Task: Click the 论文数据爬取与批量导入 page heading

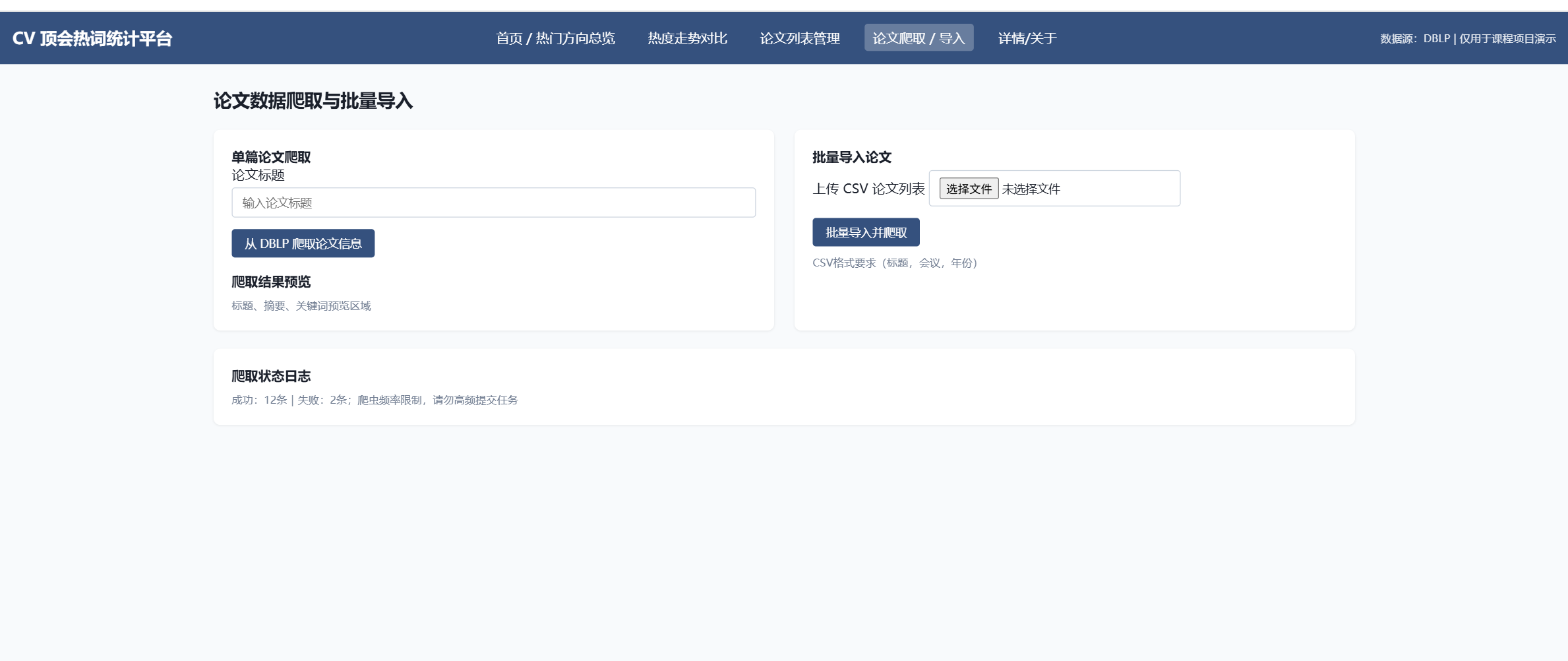Action: 313,101
